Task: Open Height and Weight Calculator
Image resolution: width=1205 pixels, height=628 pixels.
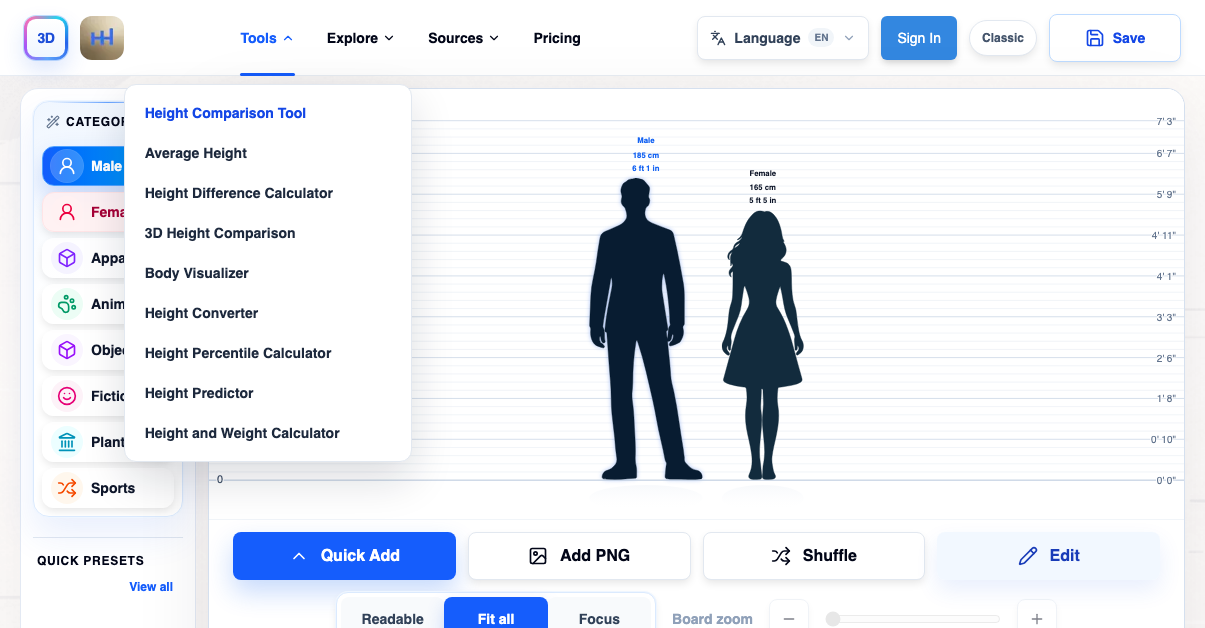Action: (x=242, y=433)
